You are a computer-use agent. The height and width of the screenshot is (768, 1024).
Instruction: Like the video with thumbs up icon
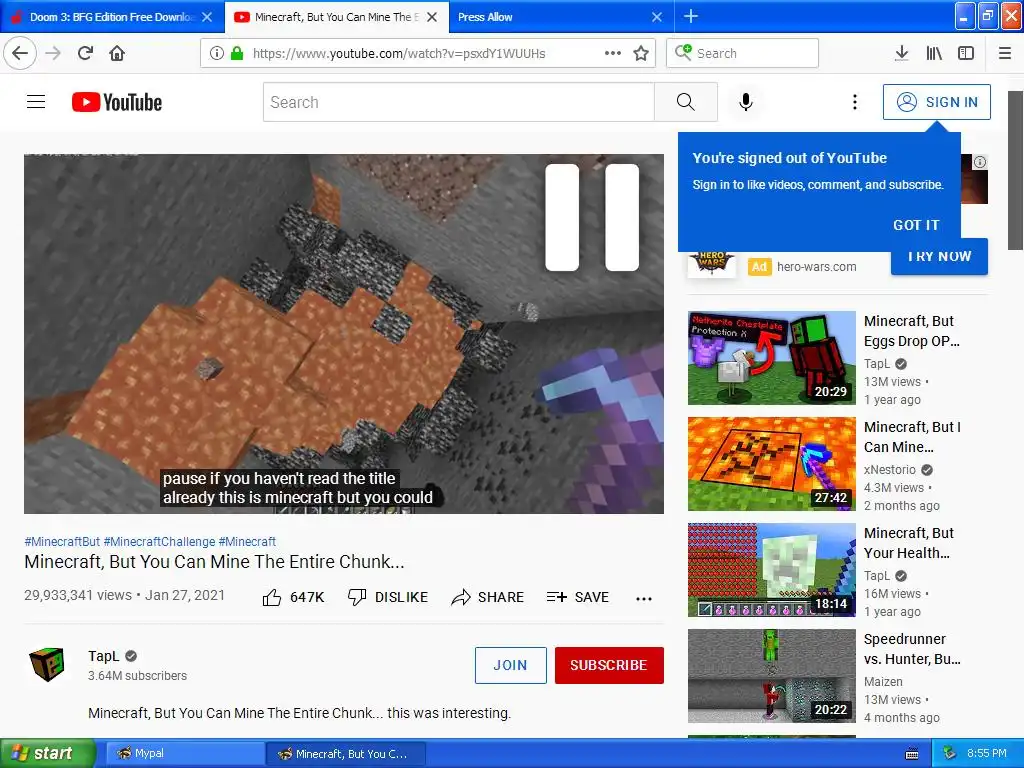(x=272, y=597)
